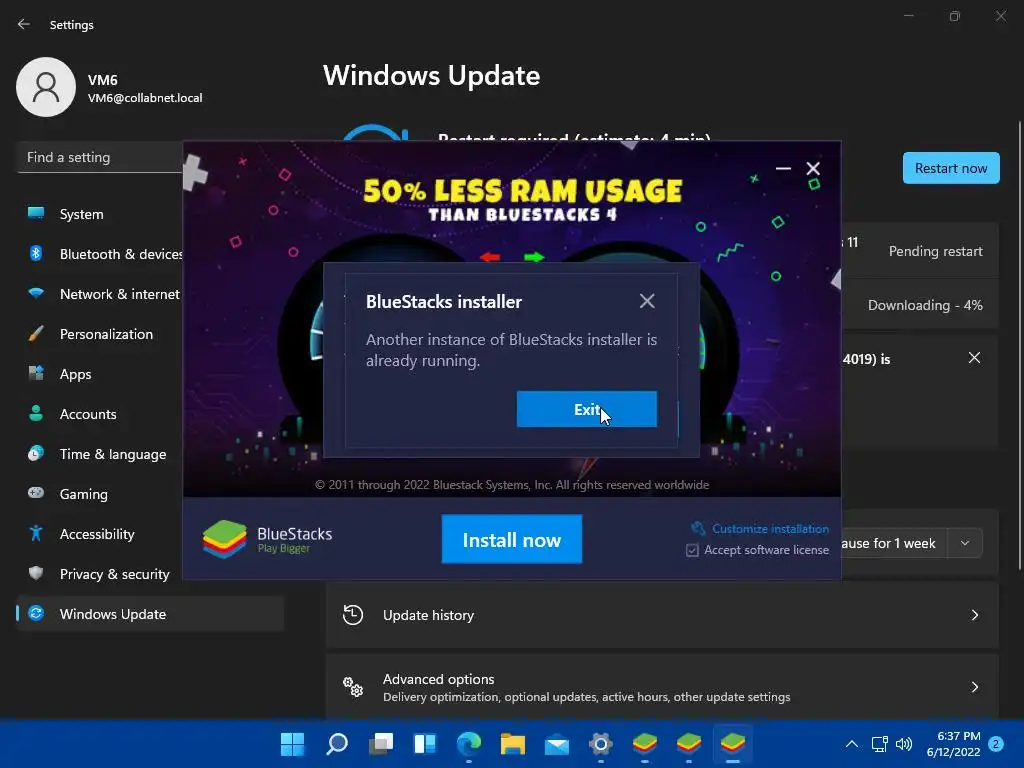This screenshot has height=768, width=1024.
Task: Click Exit in BlueStacks installer dialog
Action: click(x=586, y=409)
